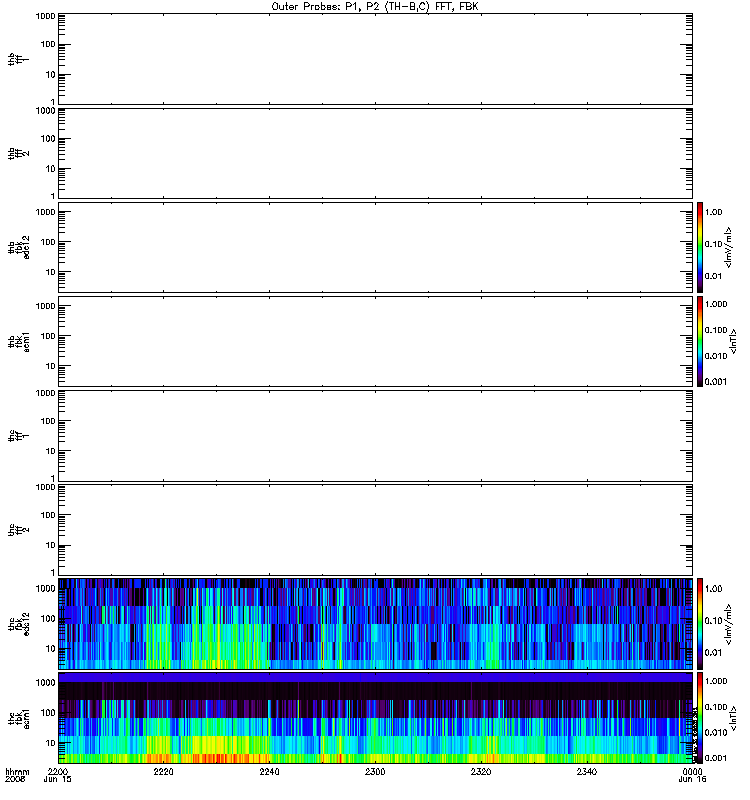Click the '2008' year label
The image size is (750, 800).
point(14,779)
